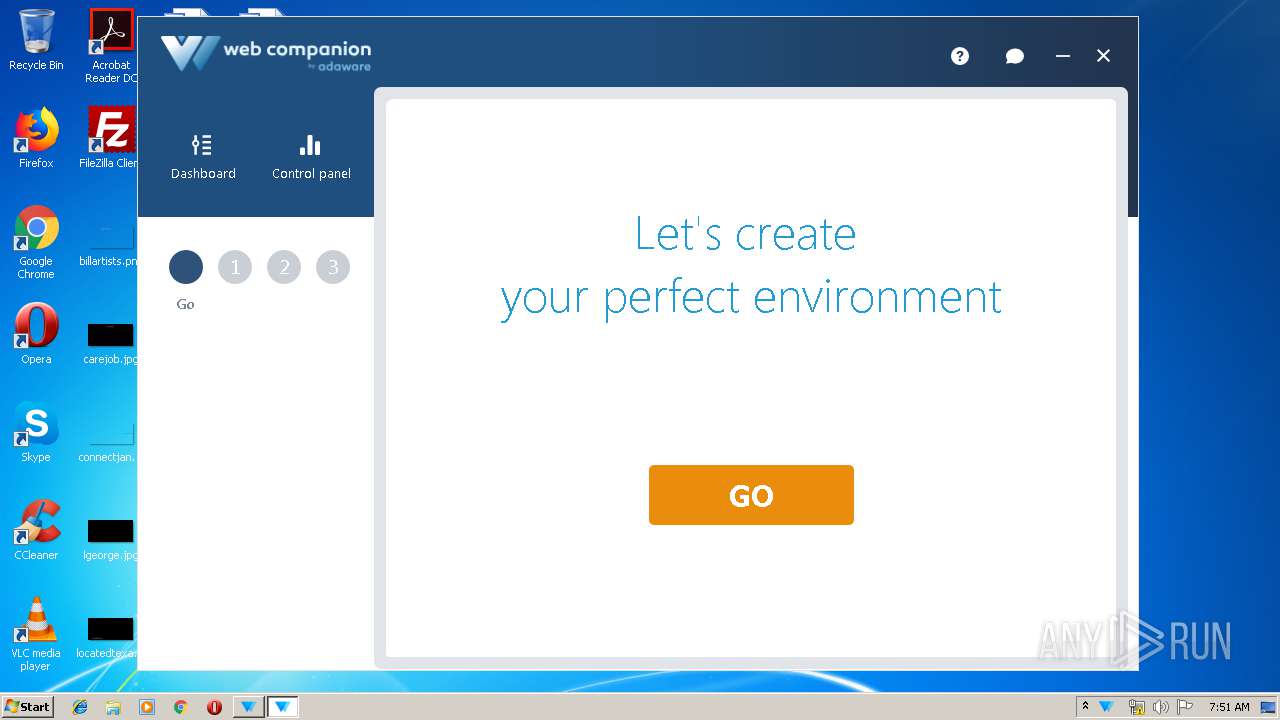
Task: Open VLC media player desktop shortcut
Action: [x=36, y=635]
